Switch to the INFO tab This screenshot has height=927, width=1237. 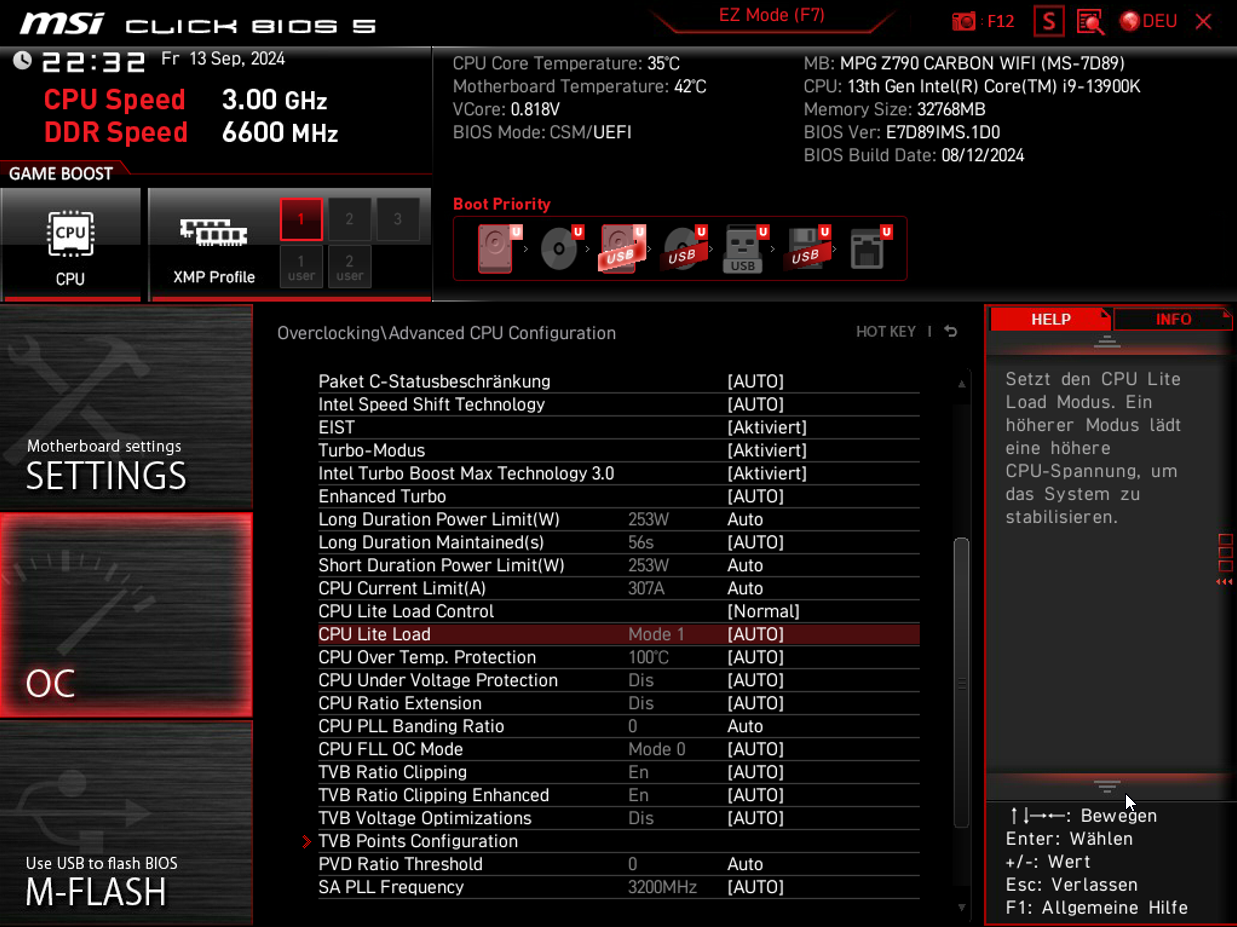click(x=1173, y=320)
